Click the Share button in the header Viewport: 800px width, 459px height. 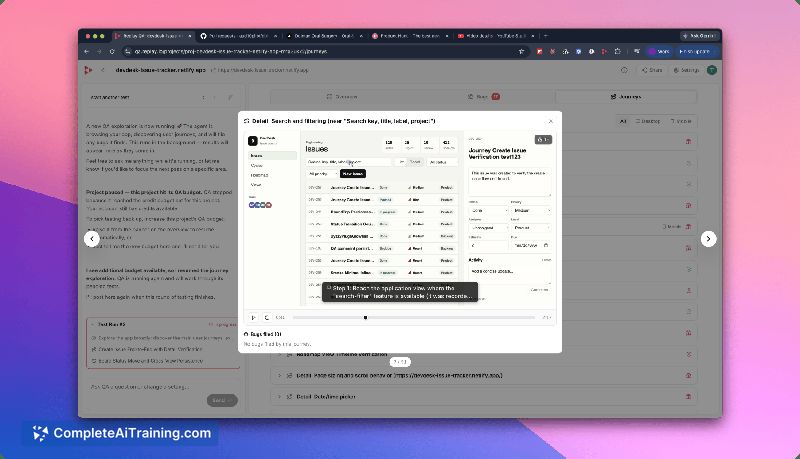[652, 70]
